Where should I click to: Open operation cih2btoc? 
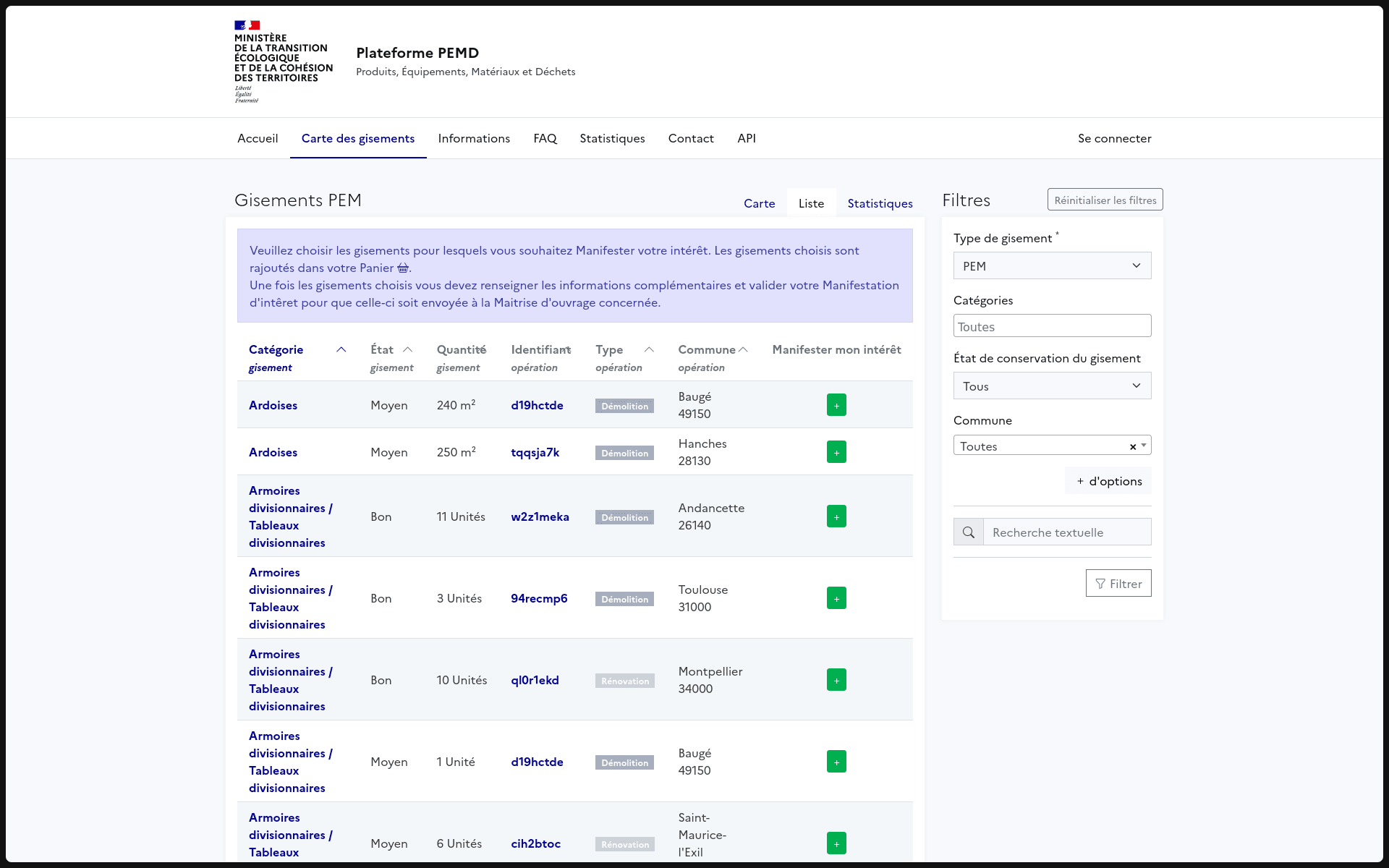pyautogui.click(x=536, y=843)
